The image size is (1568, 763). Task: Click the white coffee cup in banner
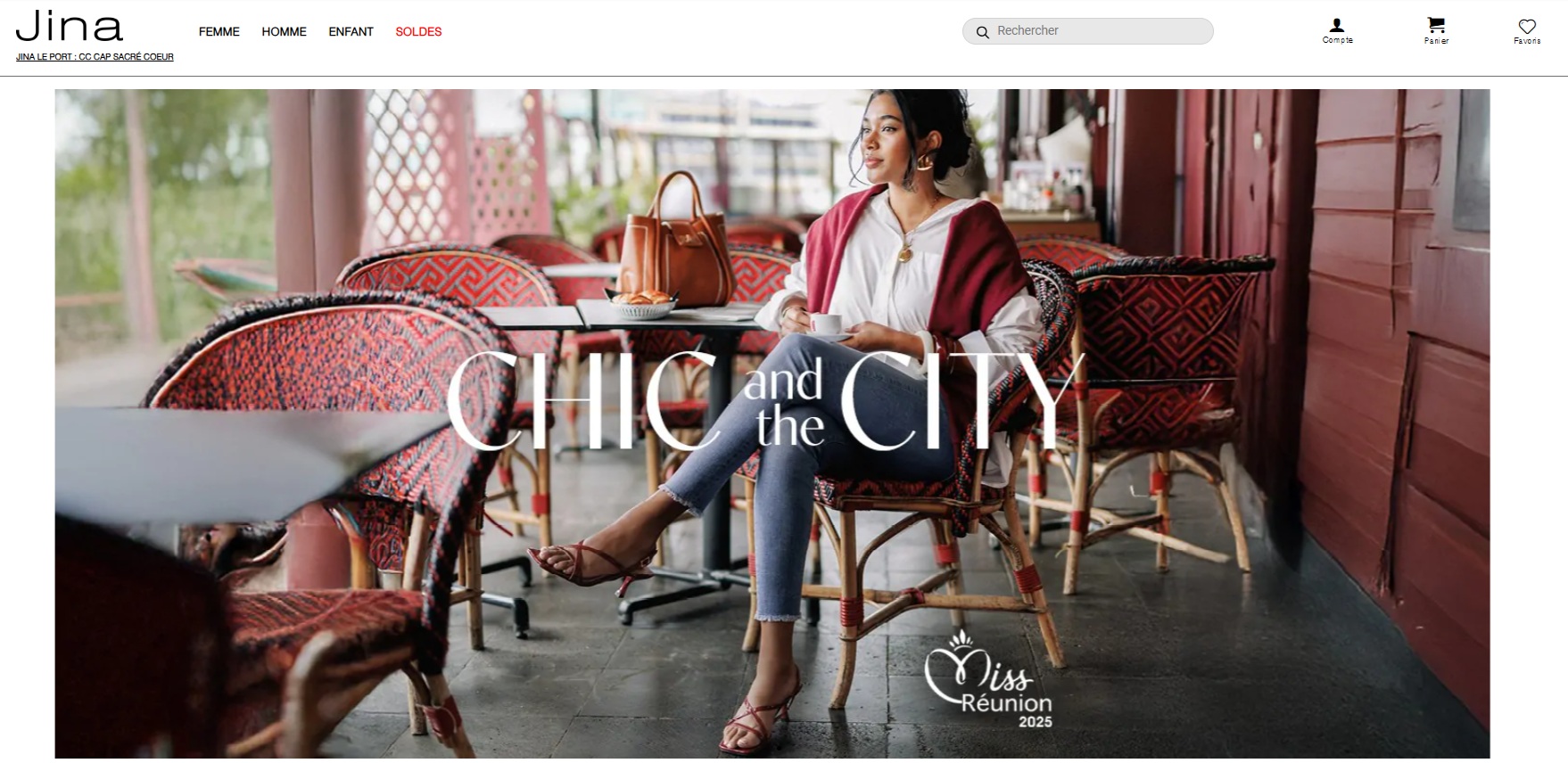pos(826,324)
